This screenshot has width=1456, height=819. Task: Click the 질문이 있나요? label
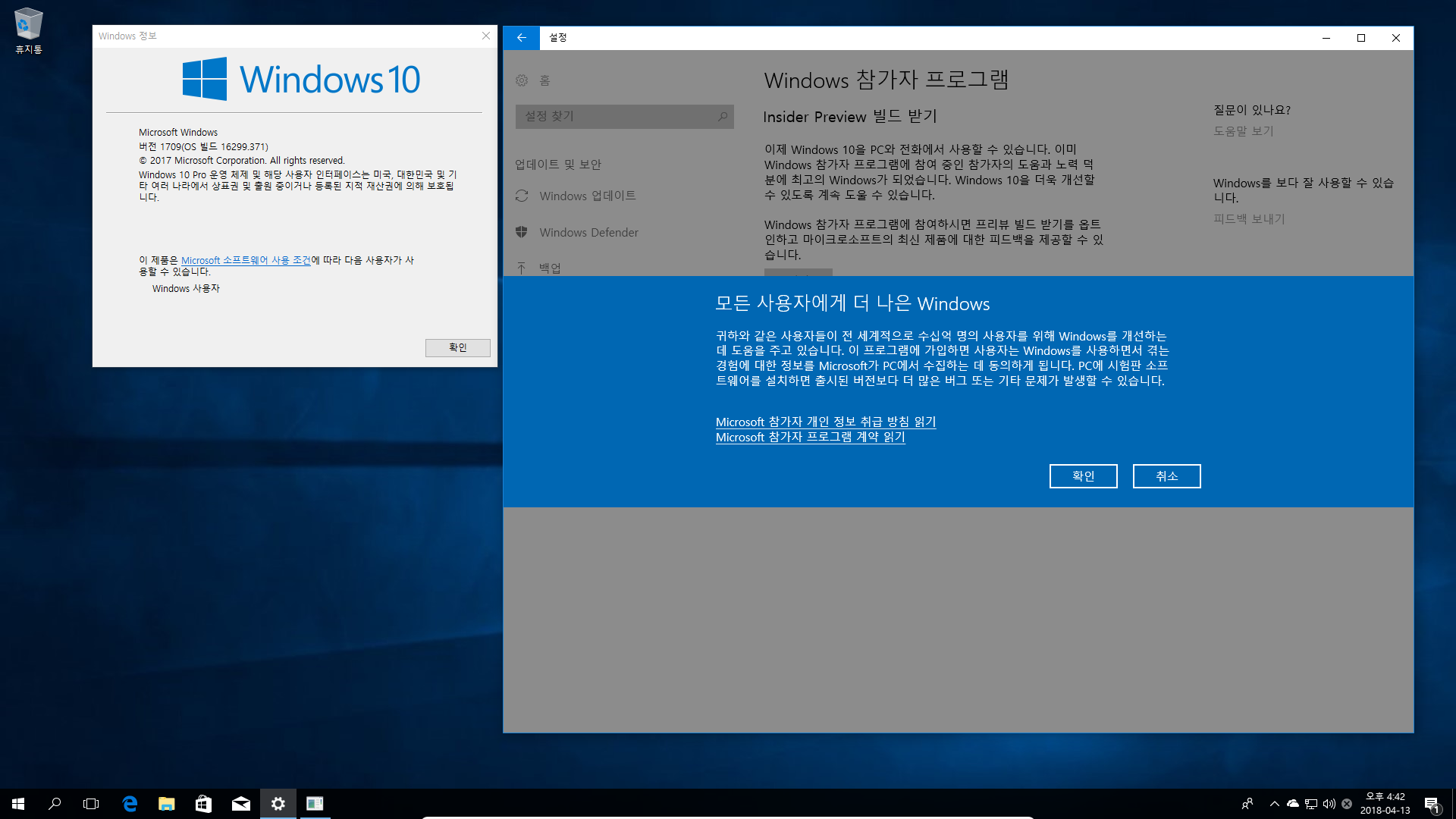(1252, 109)
